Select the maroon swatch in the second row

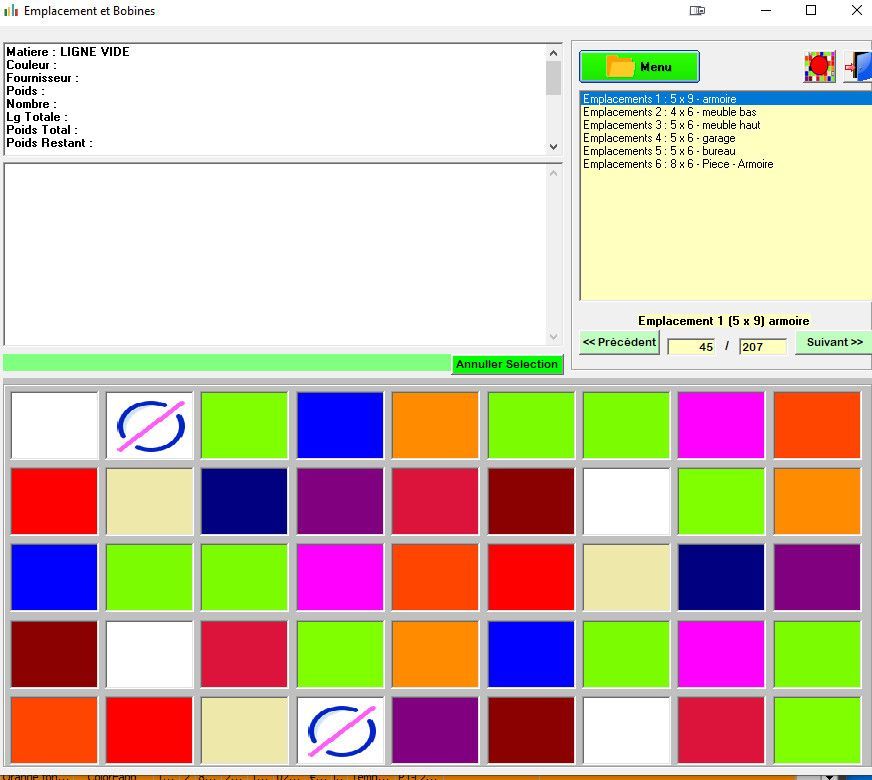(531, 501)
